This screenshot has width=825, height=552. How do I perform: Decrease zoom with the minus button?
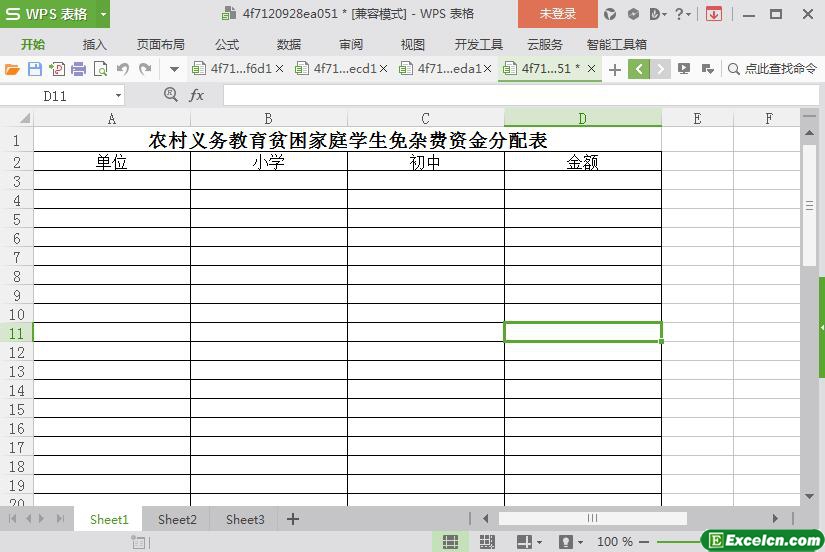click(x=644, y=541)
